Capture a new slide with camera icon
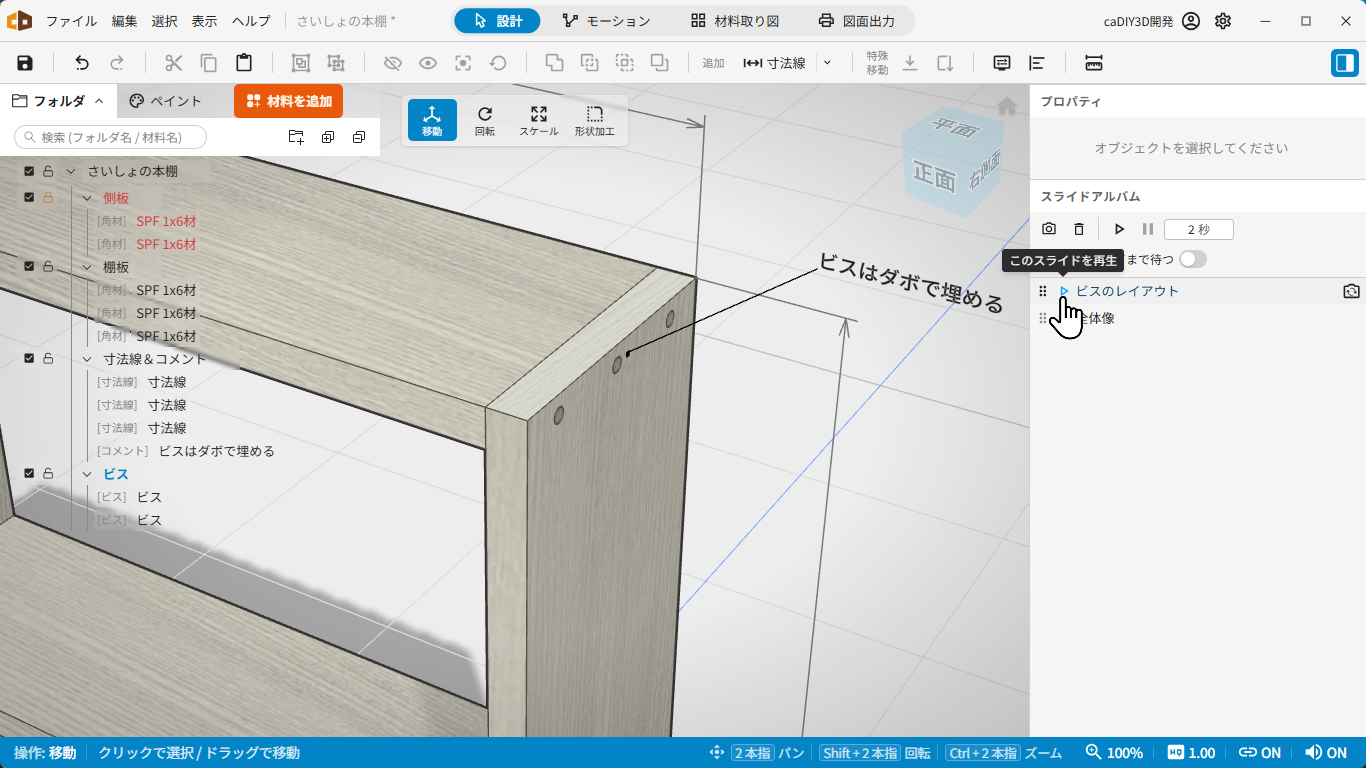 pyautogui.click(x=1049, y=229)
